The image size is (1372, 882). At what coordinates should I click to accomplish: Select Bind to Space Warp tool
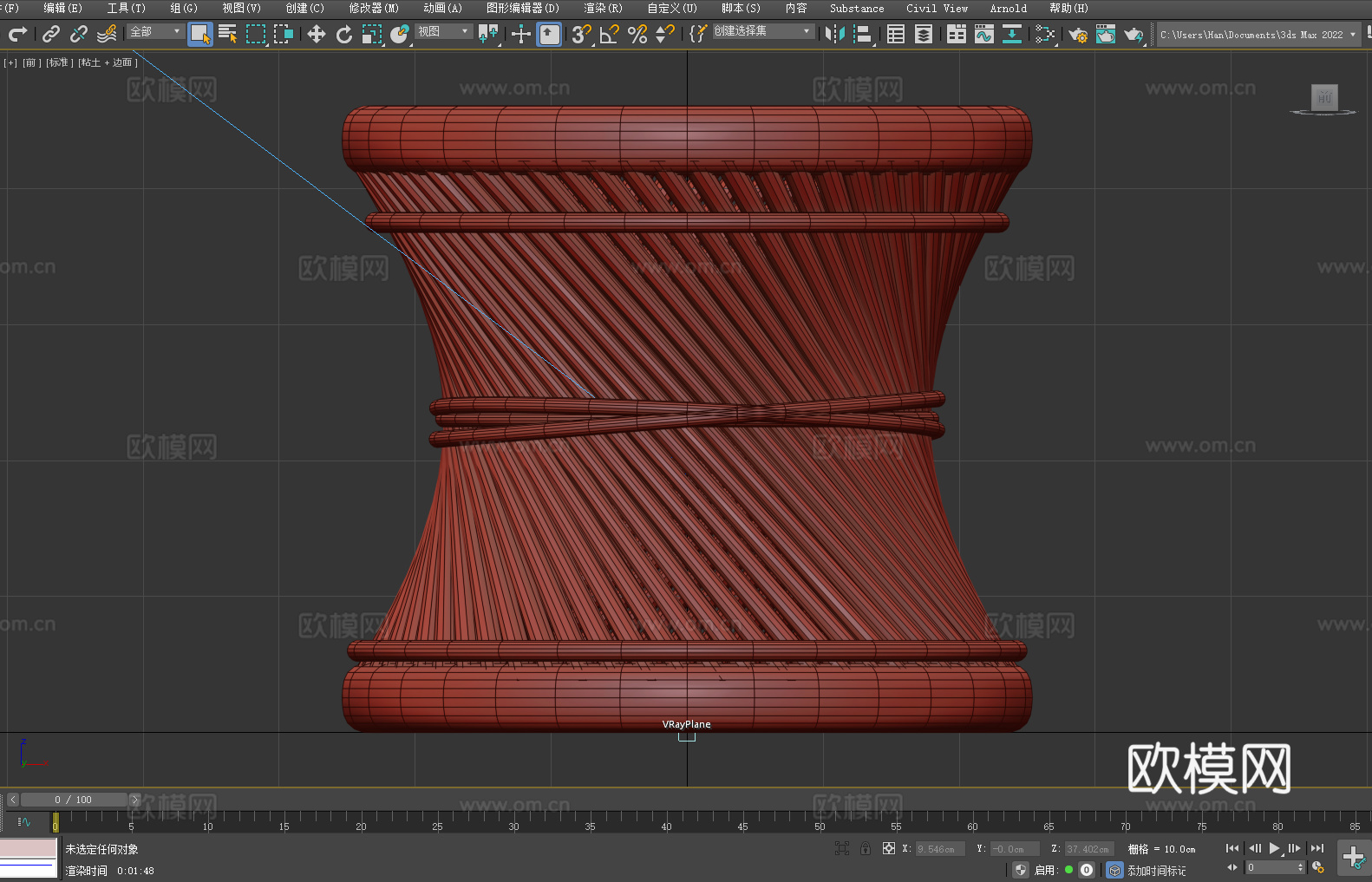click(107, 34)
